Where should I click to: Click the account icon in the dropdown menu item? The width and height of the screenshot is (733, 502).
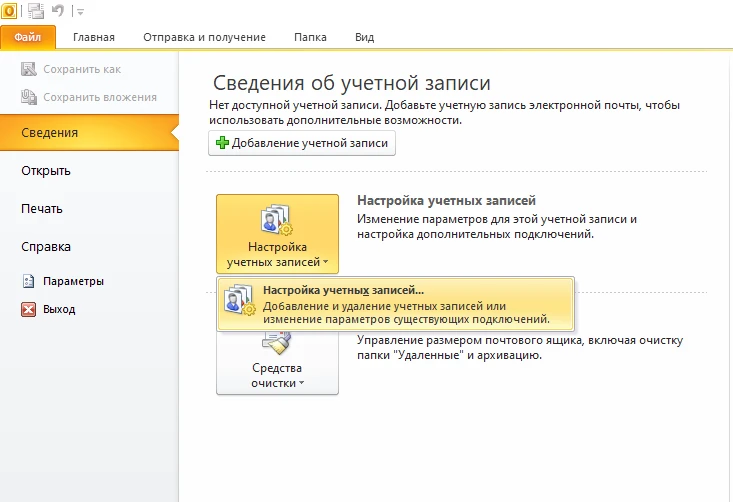pos(239,299)
